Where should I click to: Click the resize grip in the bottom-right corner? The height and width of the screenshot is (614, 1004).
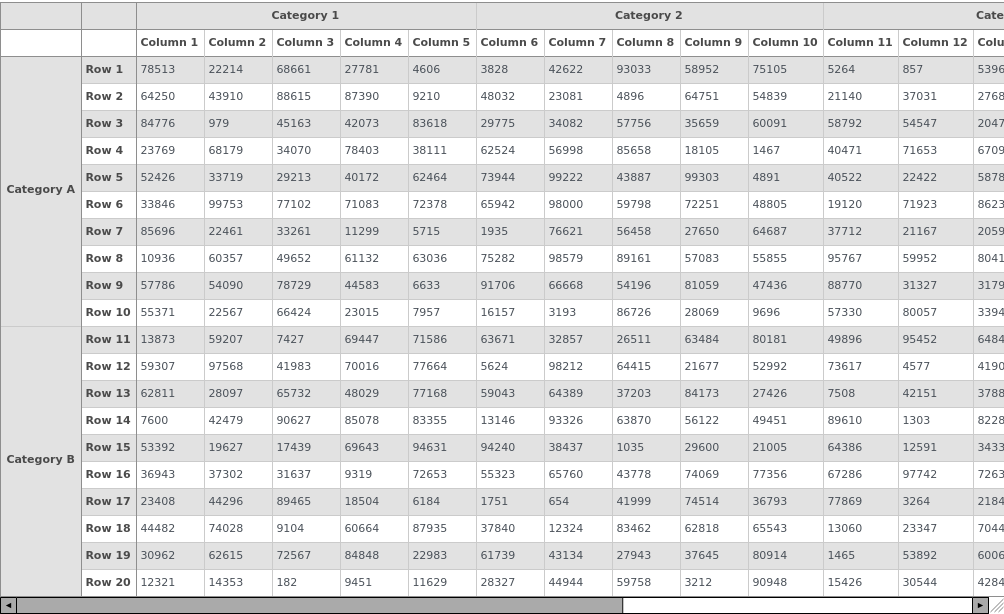[996, 606]
